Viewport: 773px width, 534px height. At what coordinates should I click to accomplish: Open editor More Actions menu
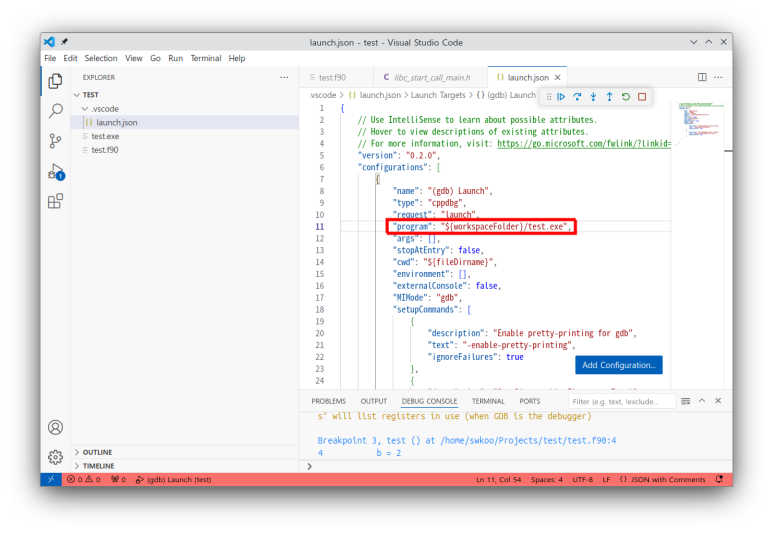click(718, 77)
